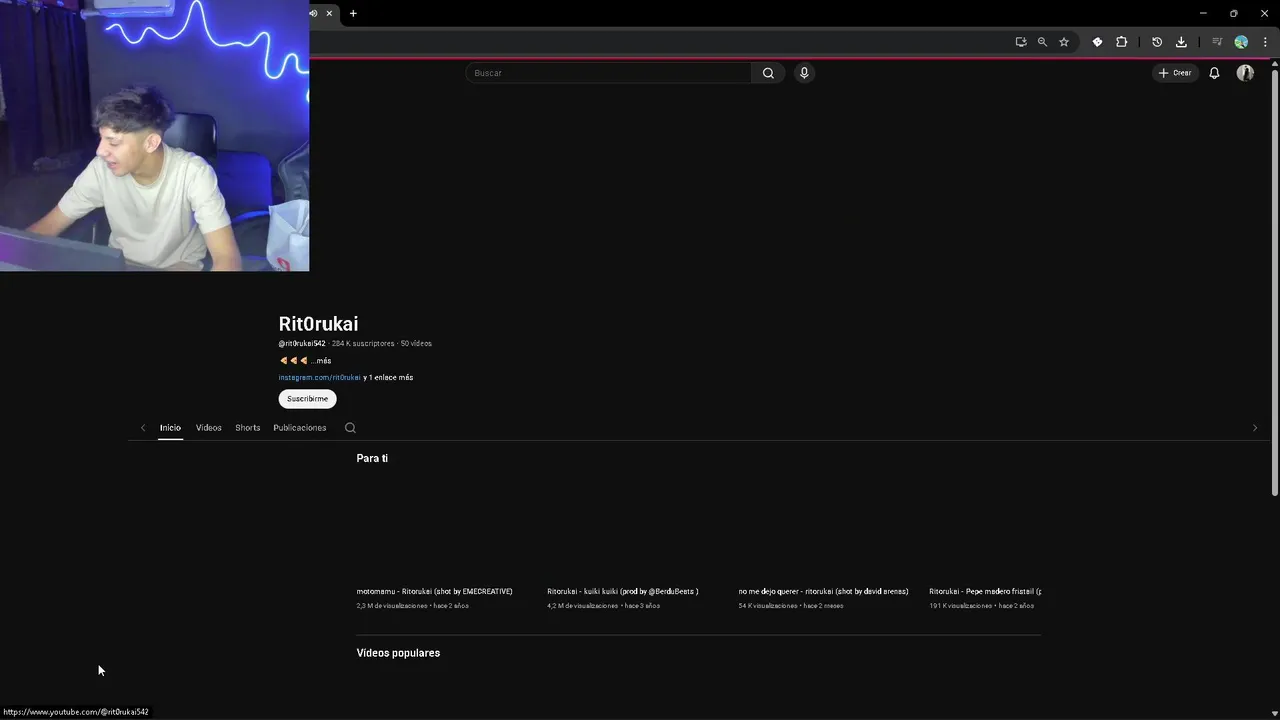Screen dimensions: 1280x720
Task: Open the Chrome profile avatar
Action: pos(1241,42)
